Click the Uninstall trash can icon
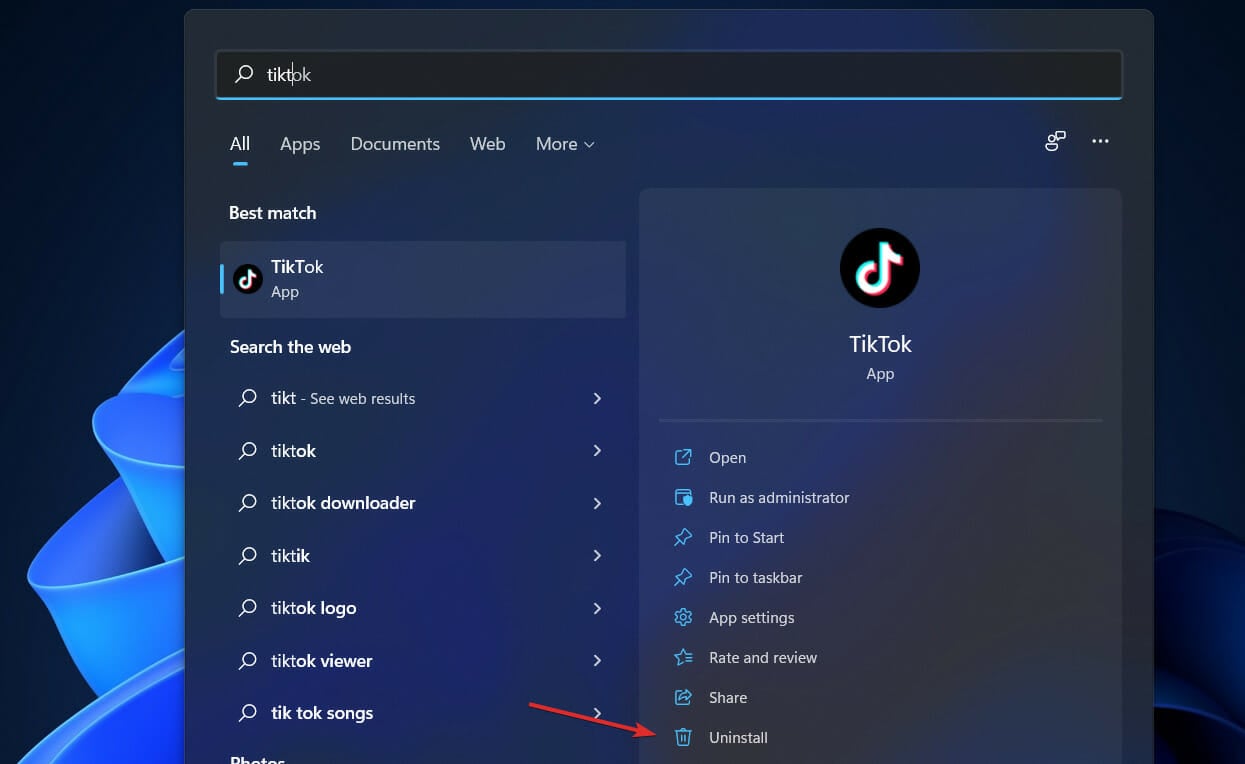 (x=683, y=737)
